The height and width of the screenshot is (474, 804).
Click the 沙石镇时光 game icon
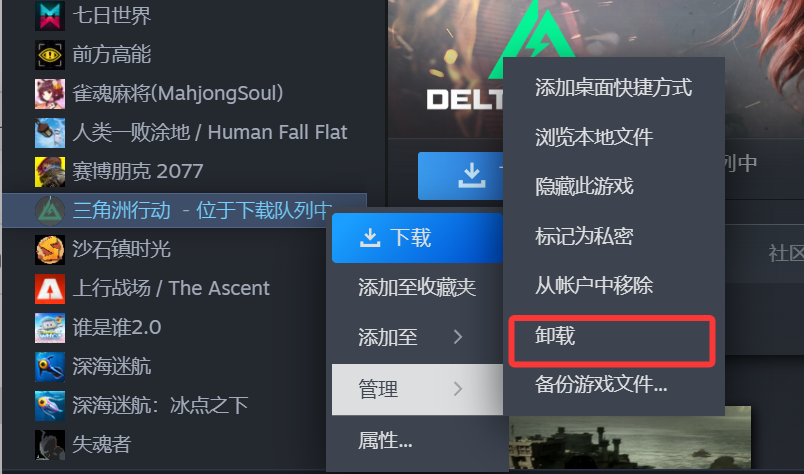pos(50,250)
